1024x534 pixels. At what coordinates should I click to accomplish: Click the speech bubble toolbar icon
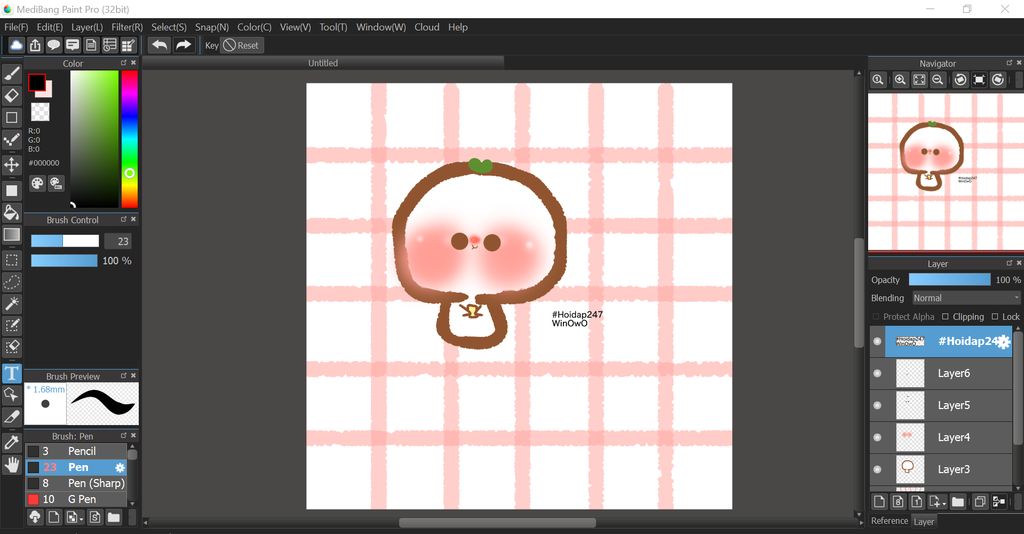(x=54, y=45)
